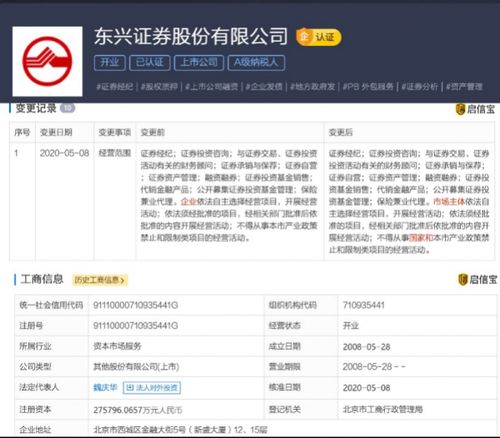Click the 变更日期 column header

click(x=56, y=132)
